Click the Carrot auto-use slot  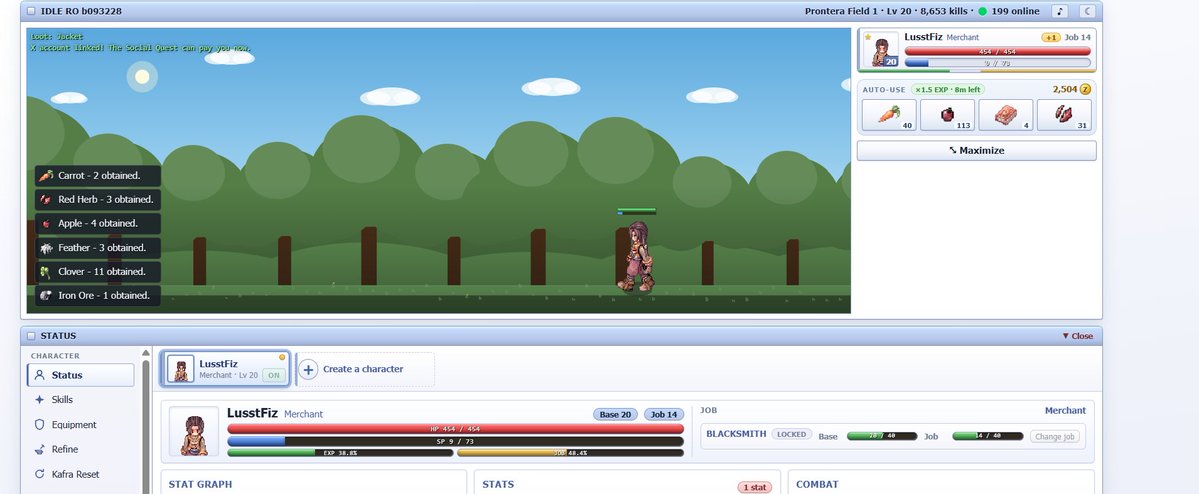click(x=889, y=115)
